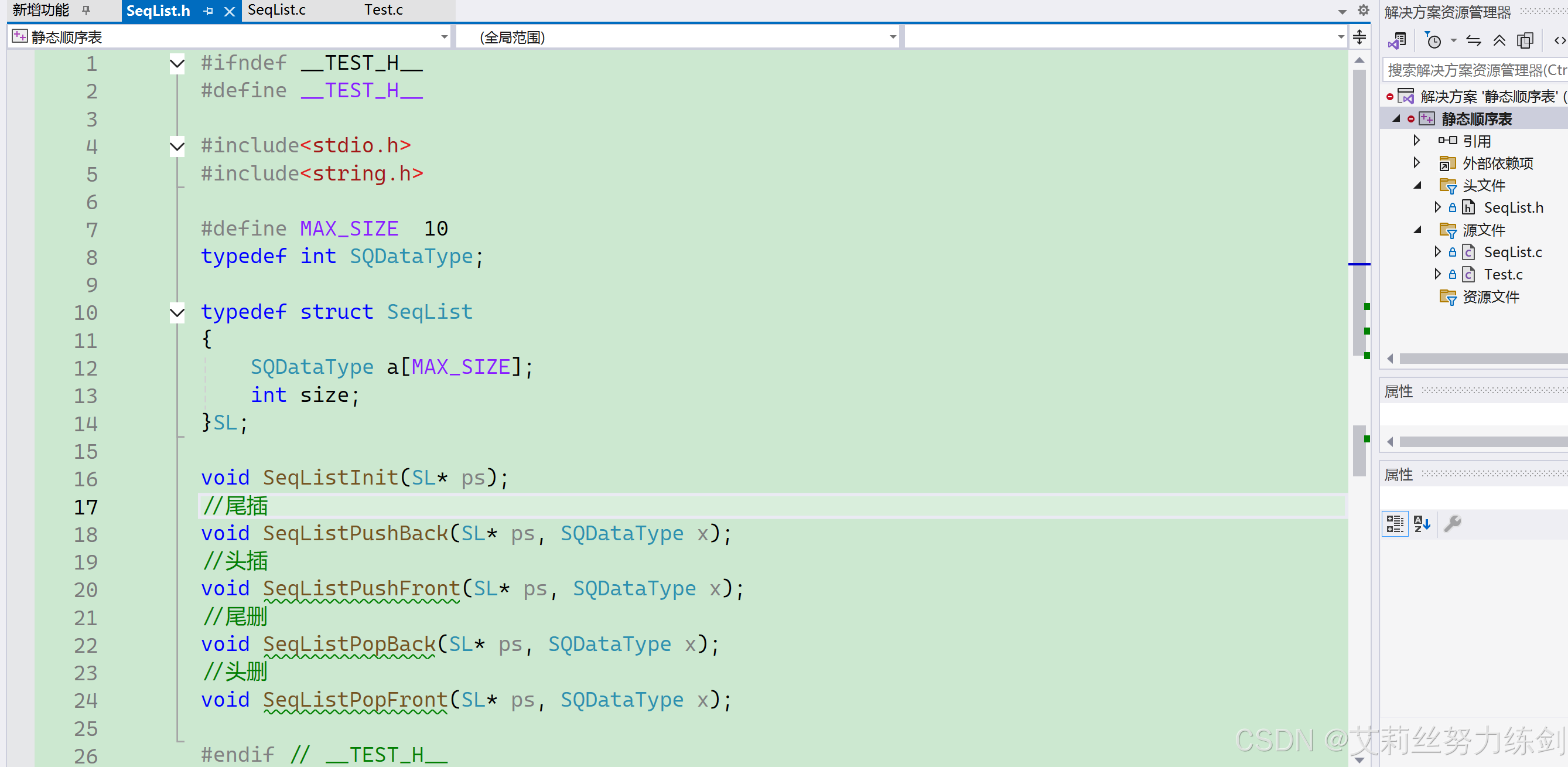Switch to the SeqList.c tab

pos(276,10)
